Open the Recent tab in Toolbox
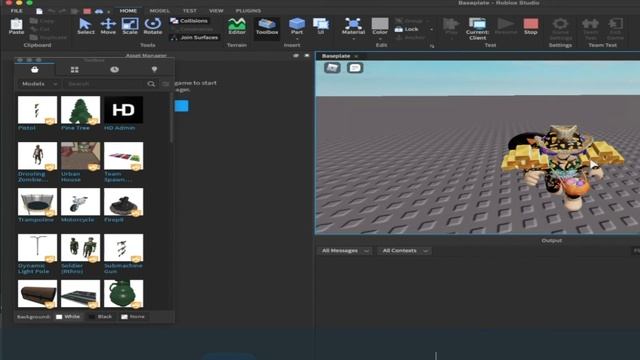Screen dimensions: 640x360 (x=114, y=70)
